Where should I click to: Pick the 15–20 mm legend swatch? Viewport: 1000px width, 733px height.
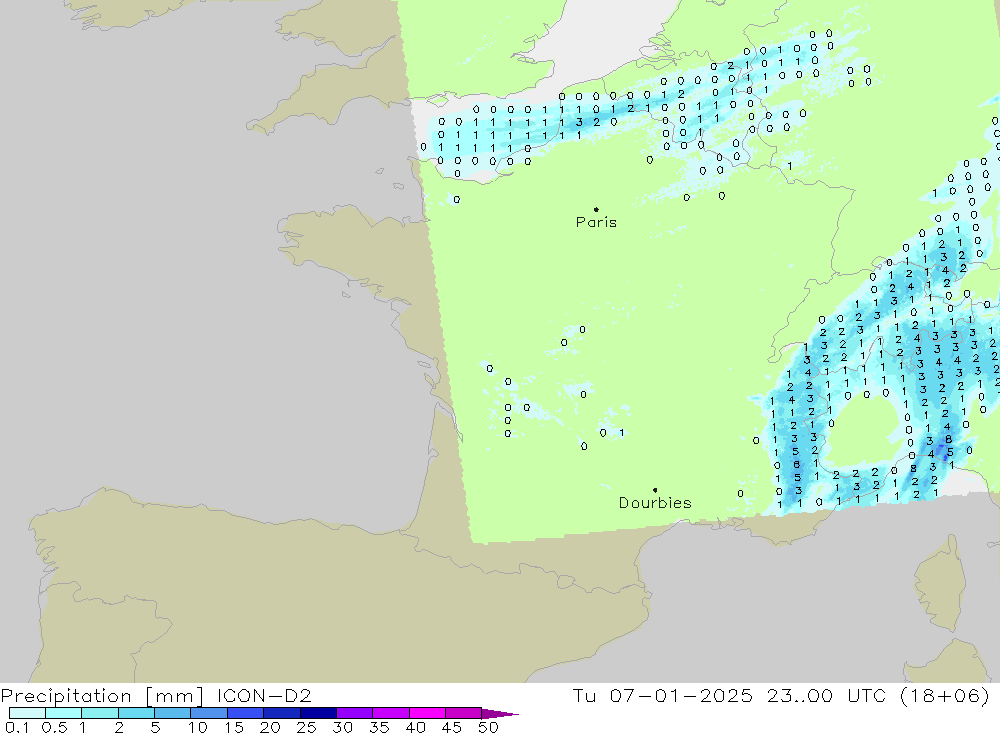pos(245,713)
